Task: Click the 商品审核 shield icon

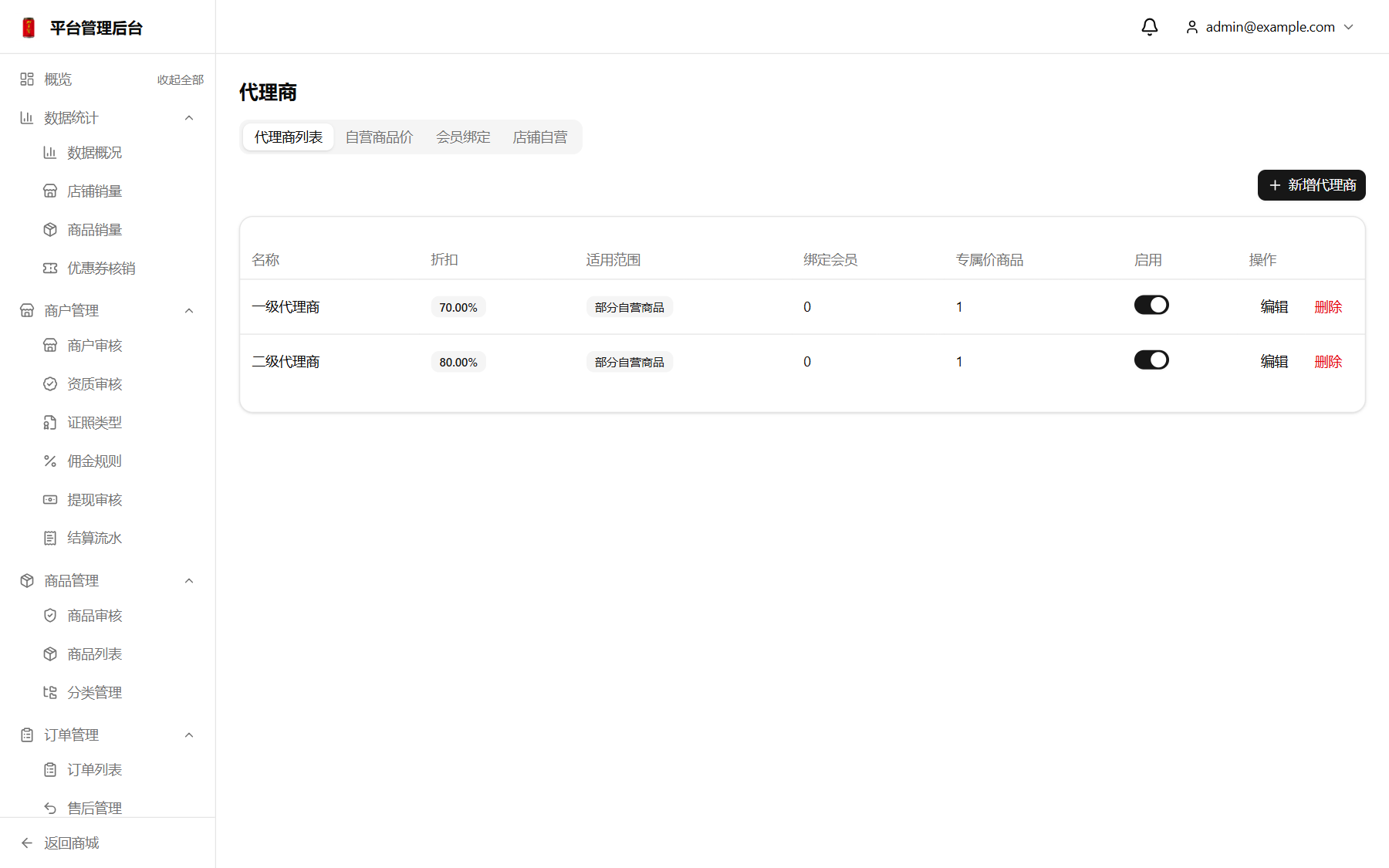Action: click(50, 615)
